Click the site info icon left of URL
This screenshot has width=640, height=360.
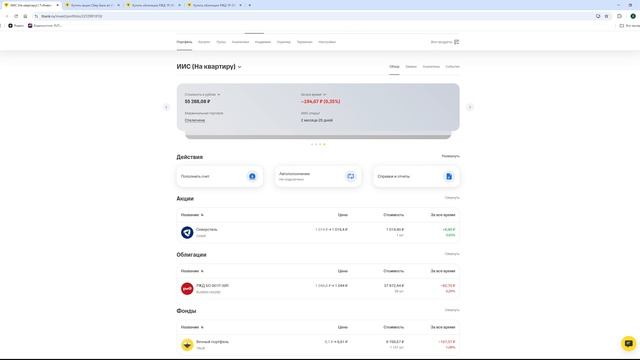pyautogui.click(x=36, y=16)
